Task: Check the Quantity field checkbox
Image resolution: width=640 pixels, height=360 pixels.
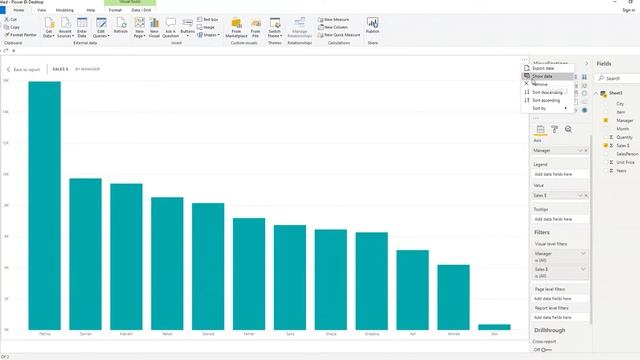Action: 606,137
